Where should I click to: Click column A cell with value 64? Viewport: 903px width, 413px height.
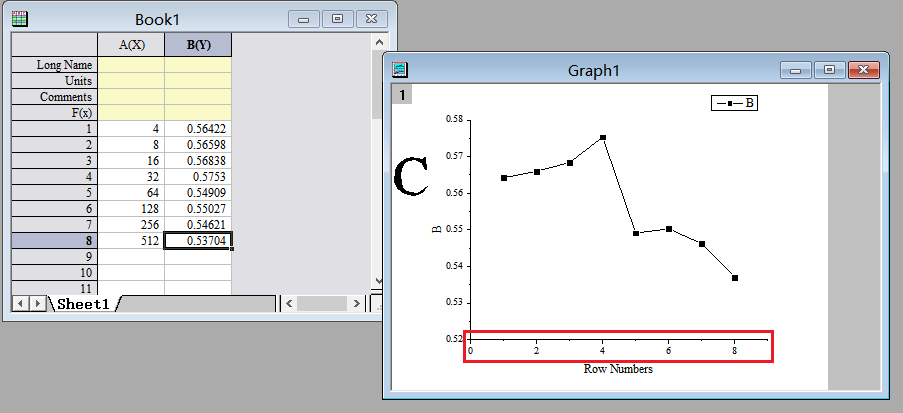click(x=131, y=192)
